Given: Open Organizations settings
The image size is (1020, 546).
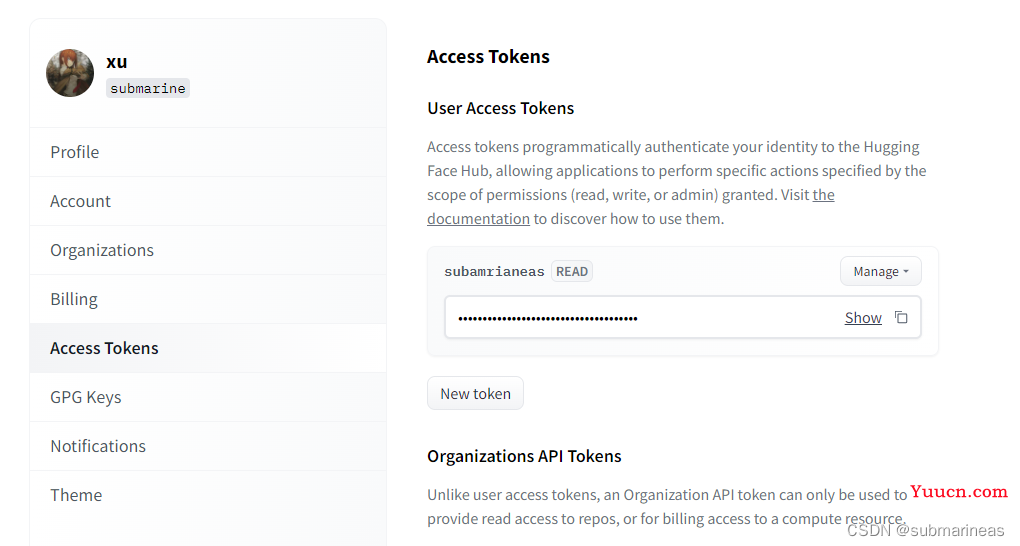Looking at the screenshot, I should (x=208, y=251).
